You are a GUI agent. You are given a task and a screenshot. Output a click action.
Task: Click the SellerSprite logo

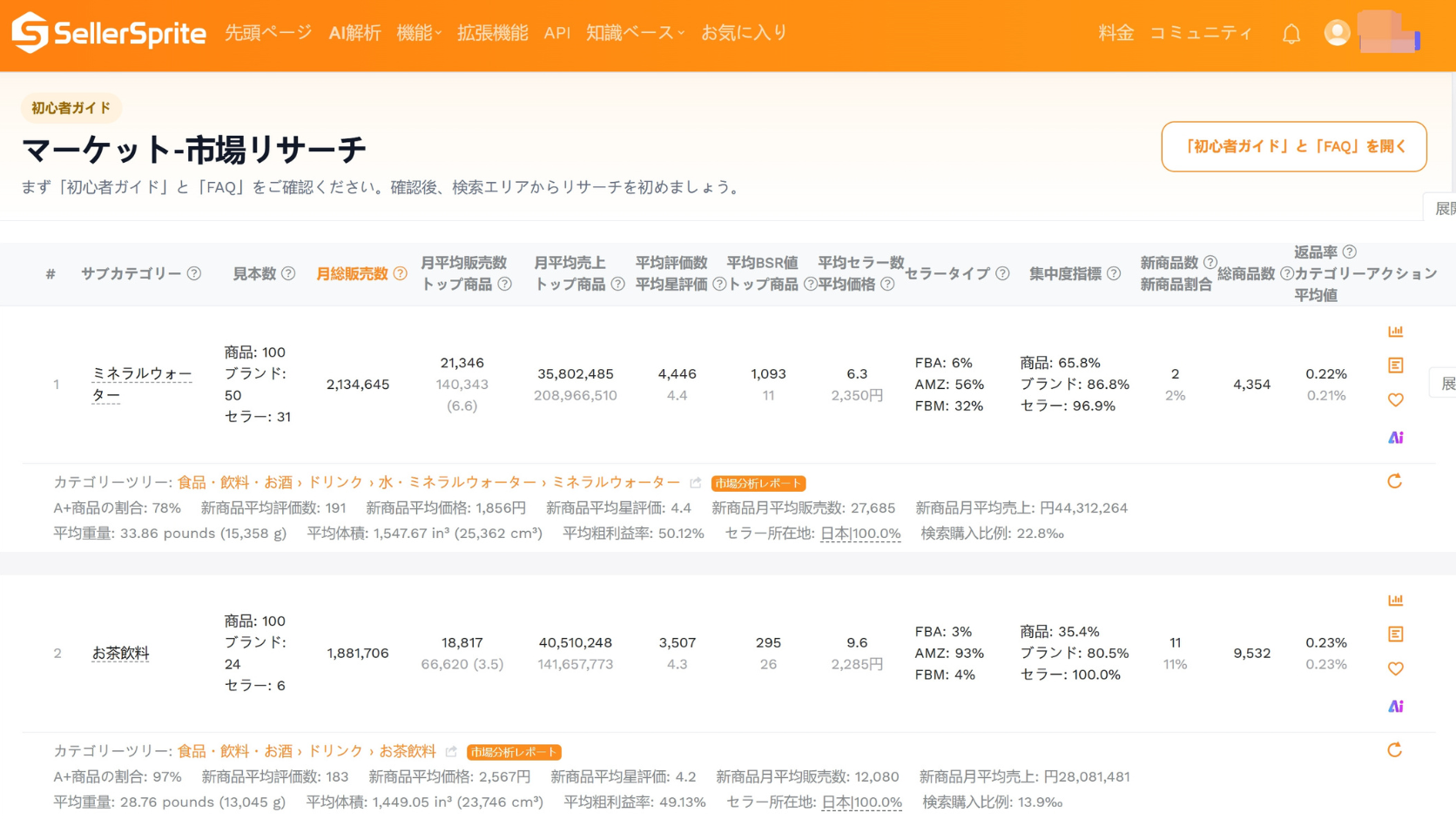pyautogui.click(x=109, y=33)
